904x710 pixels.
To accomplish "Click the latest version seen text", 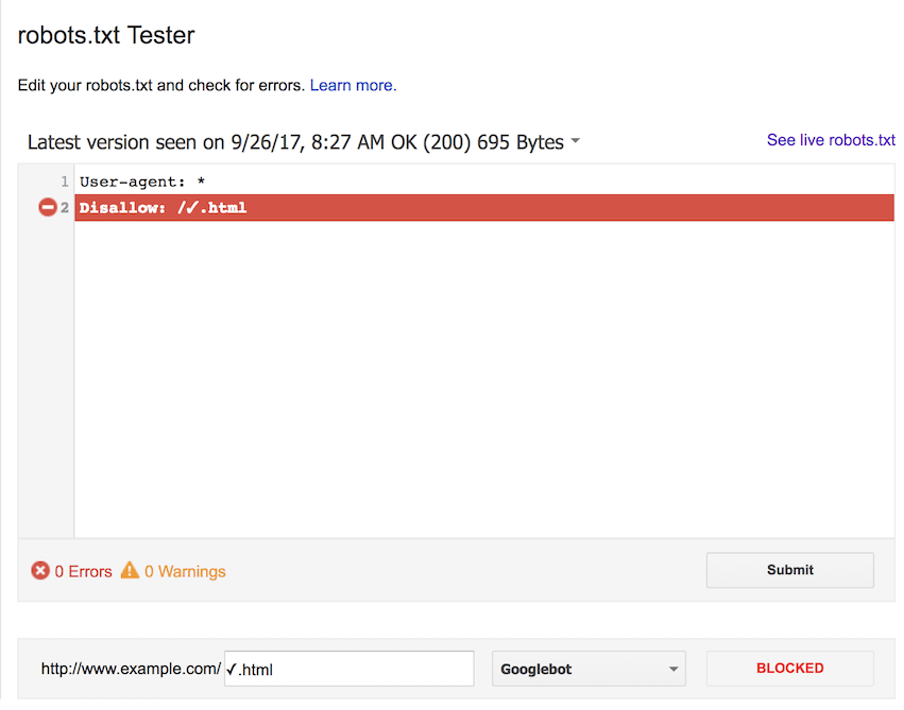I will point(295,142).
